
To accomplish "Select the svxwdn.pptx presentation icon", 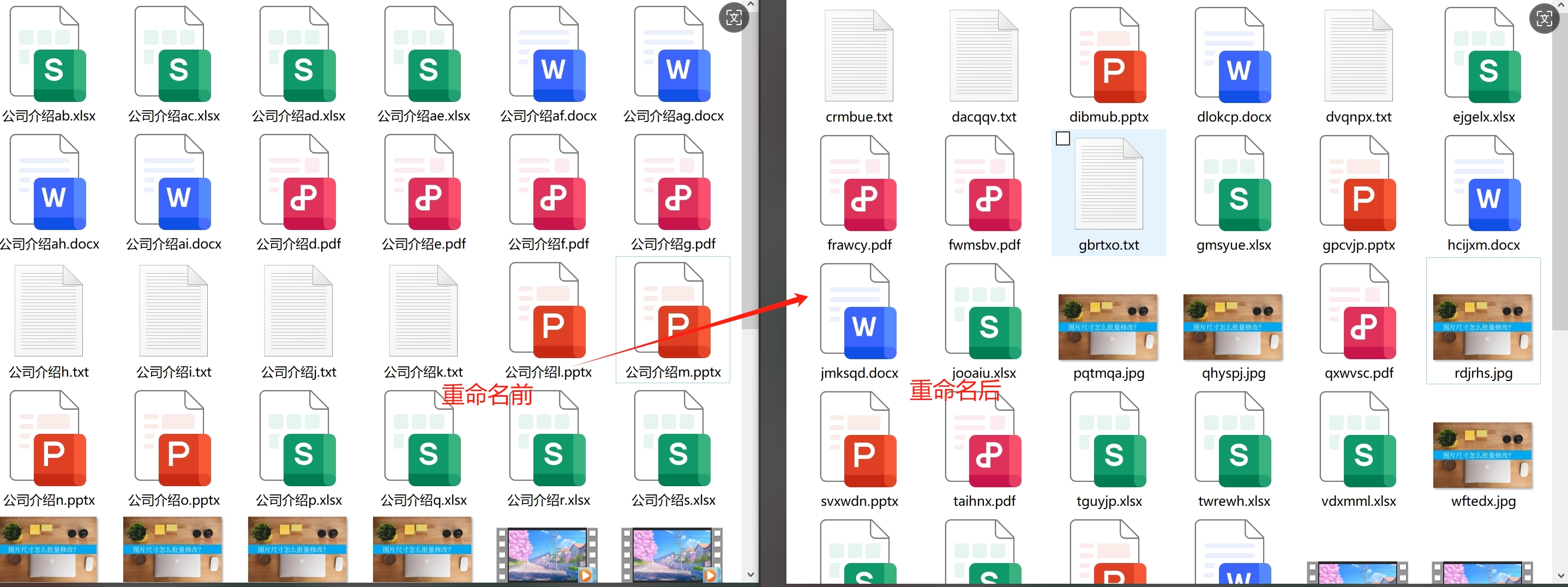I will click(x=859, y=440).
